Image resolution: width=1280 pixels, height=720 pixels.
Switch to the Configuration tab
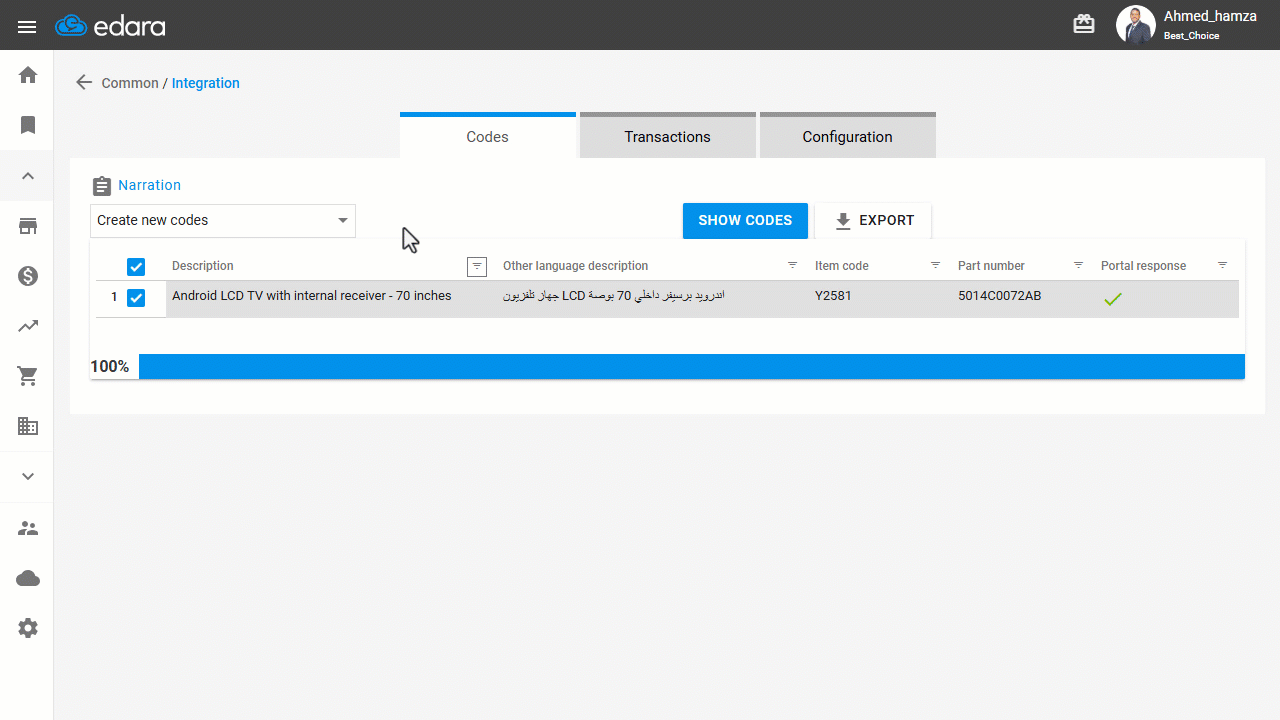848,135
